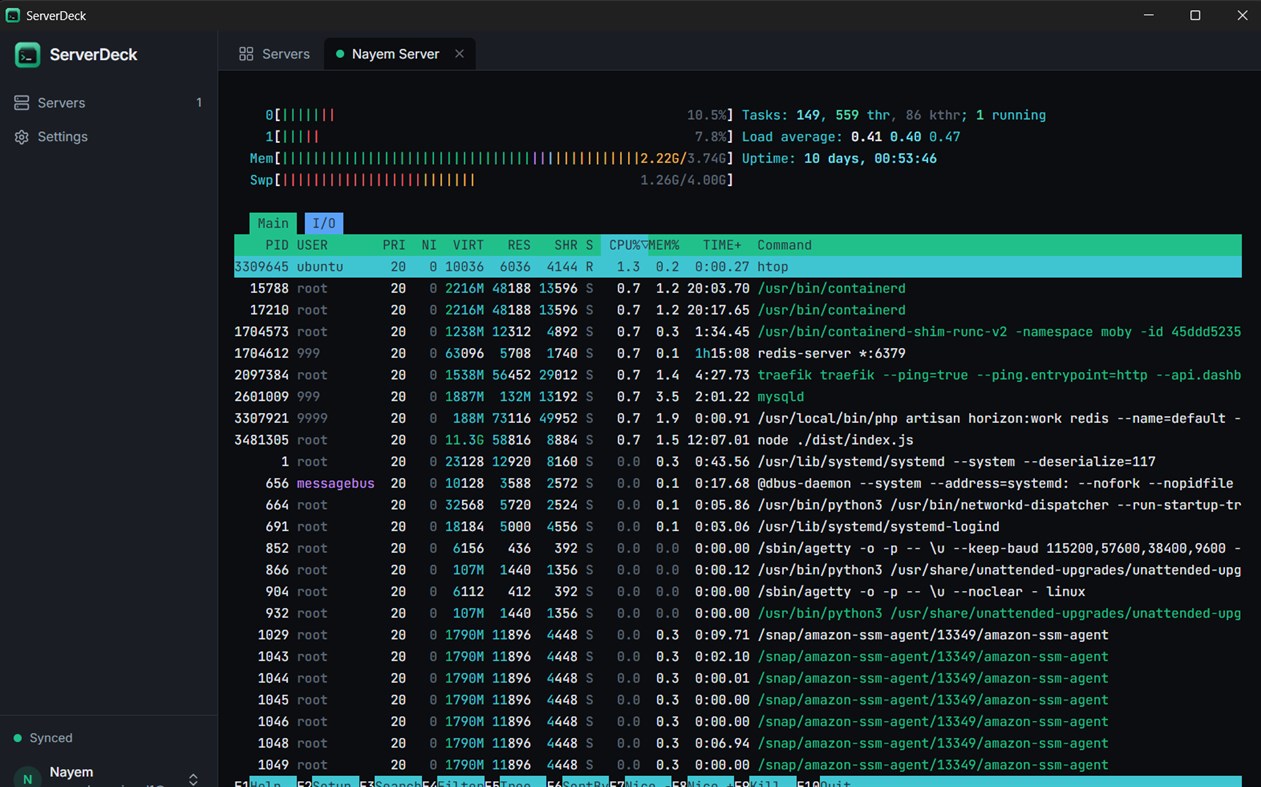Click the grid icon on Servers tab
Image resolution: width=1261 pixels, height=787 pixels.
click(246, 54)
